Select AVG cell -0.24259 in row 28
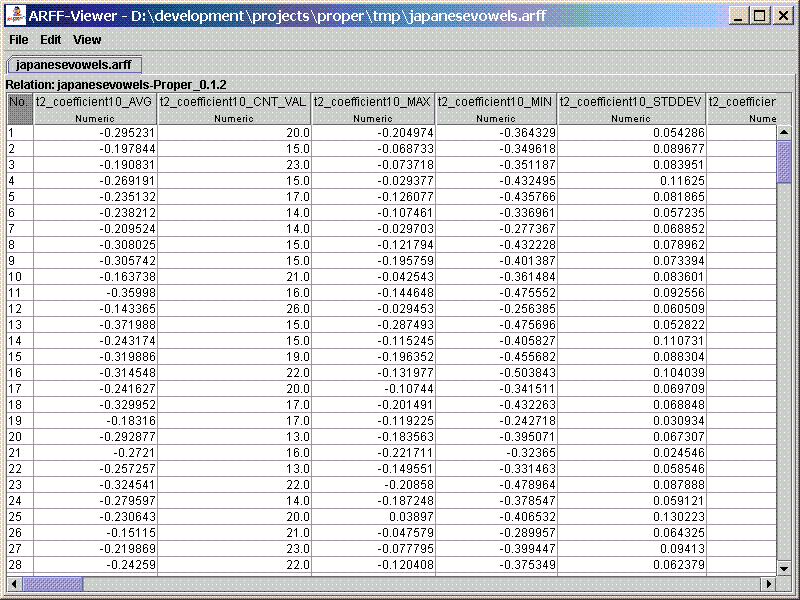 95,565
